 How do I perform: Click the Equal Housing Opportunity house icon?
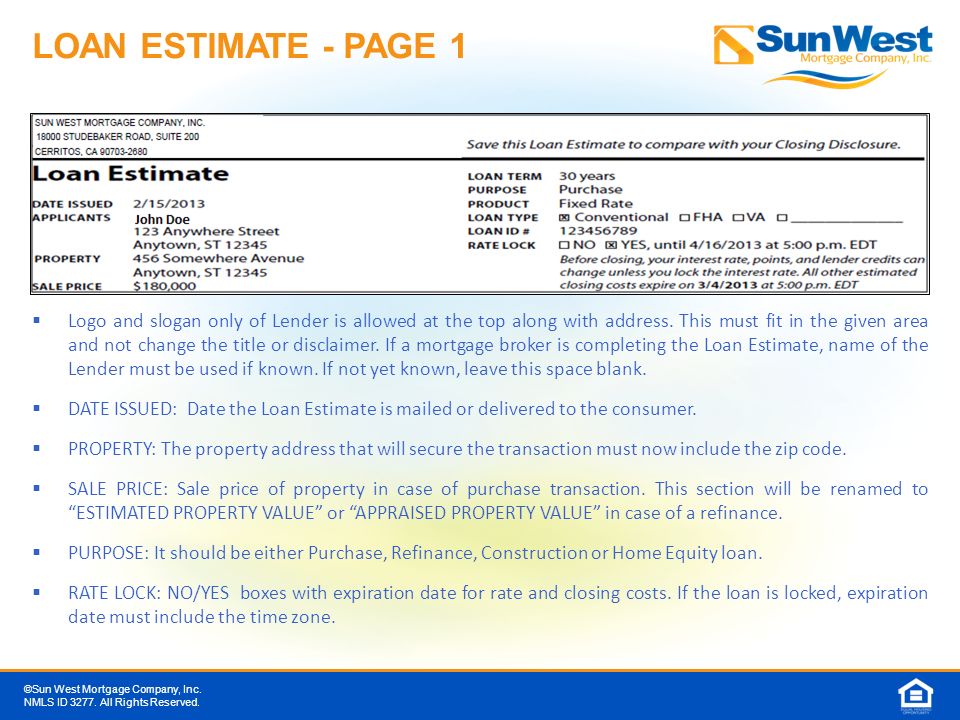[x=915, y=696]
